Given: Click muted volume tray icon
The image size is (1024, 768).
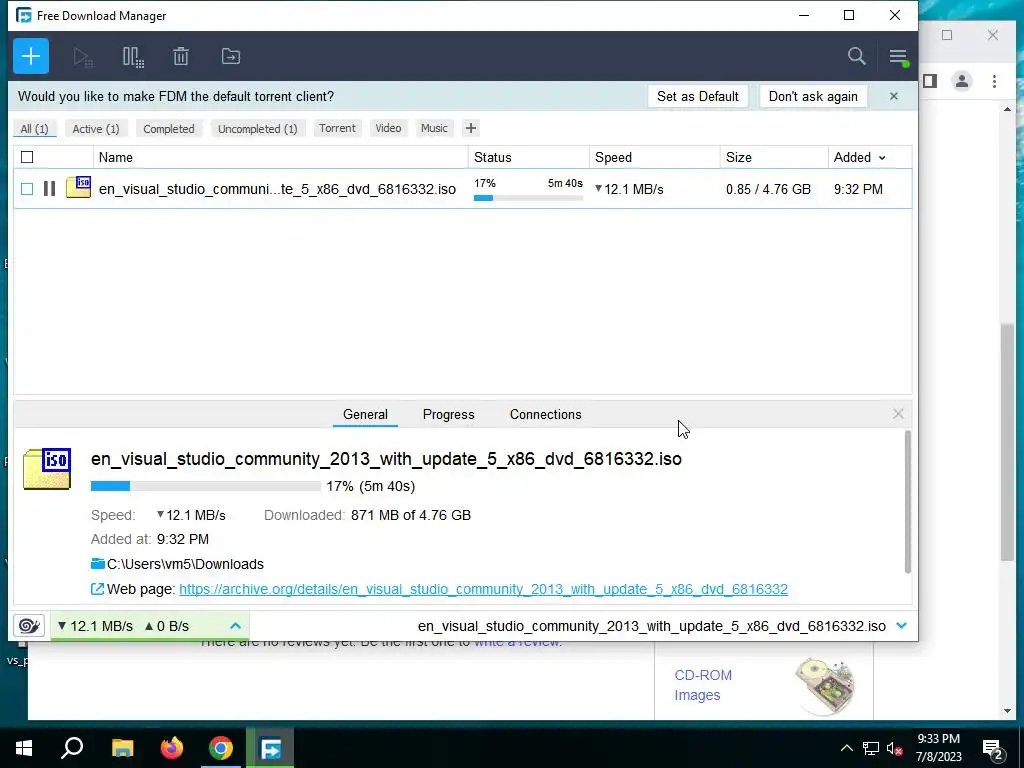Looking at the screenshot, I should pyautogui.click(x=895, y=748).
